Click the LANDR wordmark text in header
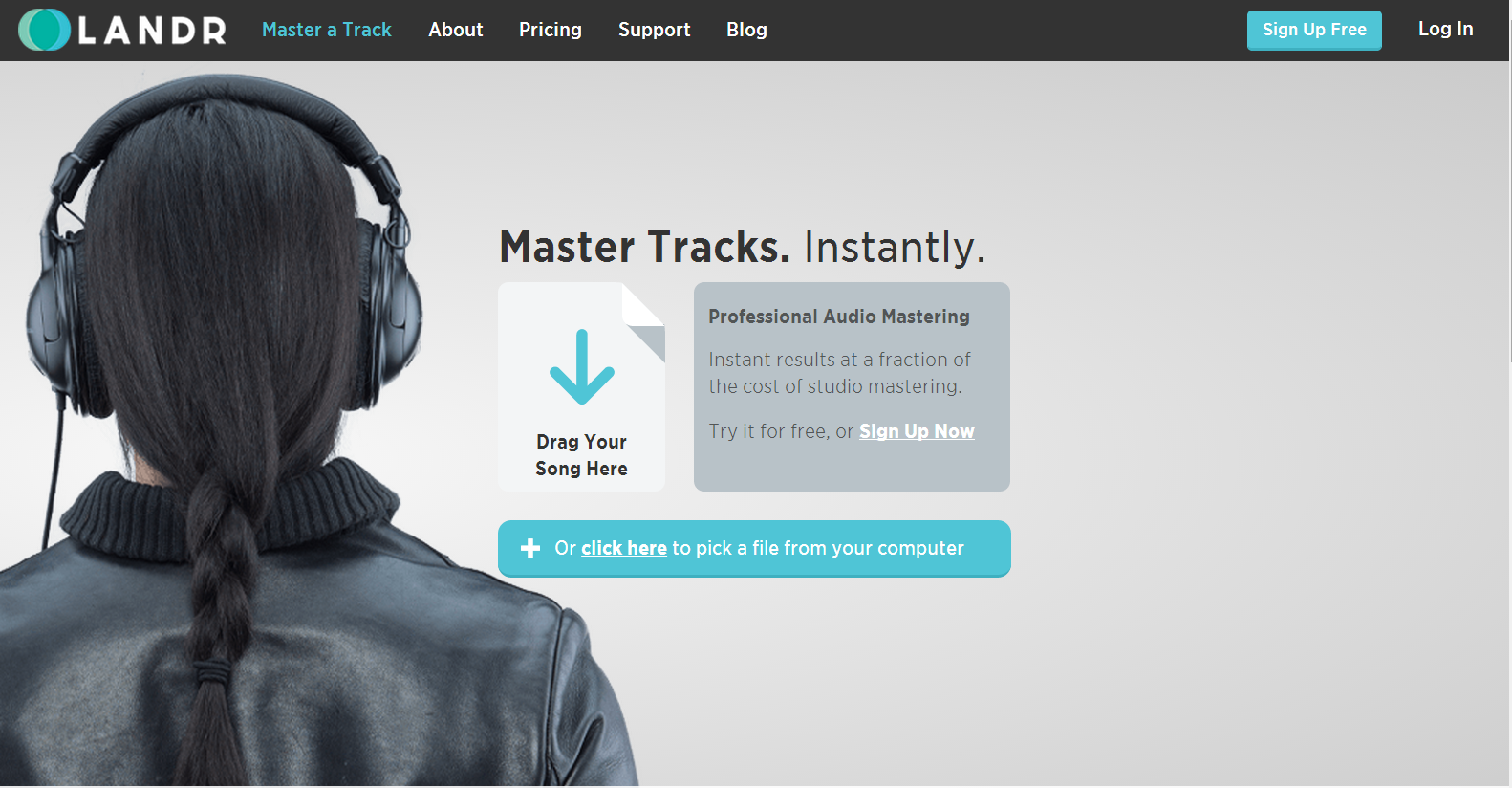 tap(152, 31)
